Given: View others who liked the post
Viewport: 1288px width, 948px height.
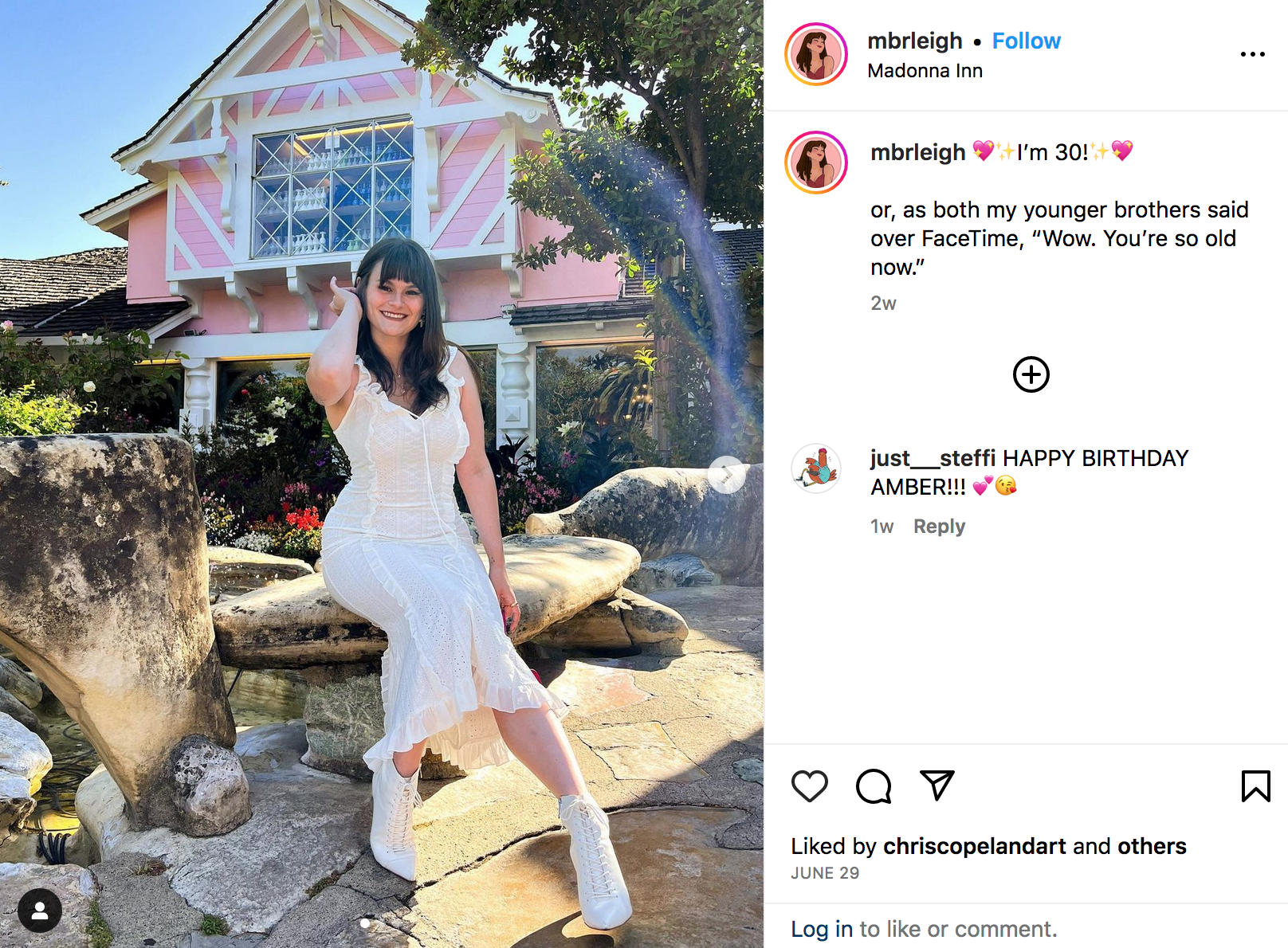Looking at the screenshot, I should [x=1152, y=846].
